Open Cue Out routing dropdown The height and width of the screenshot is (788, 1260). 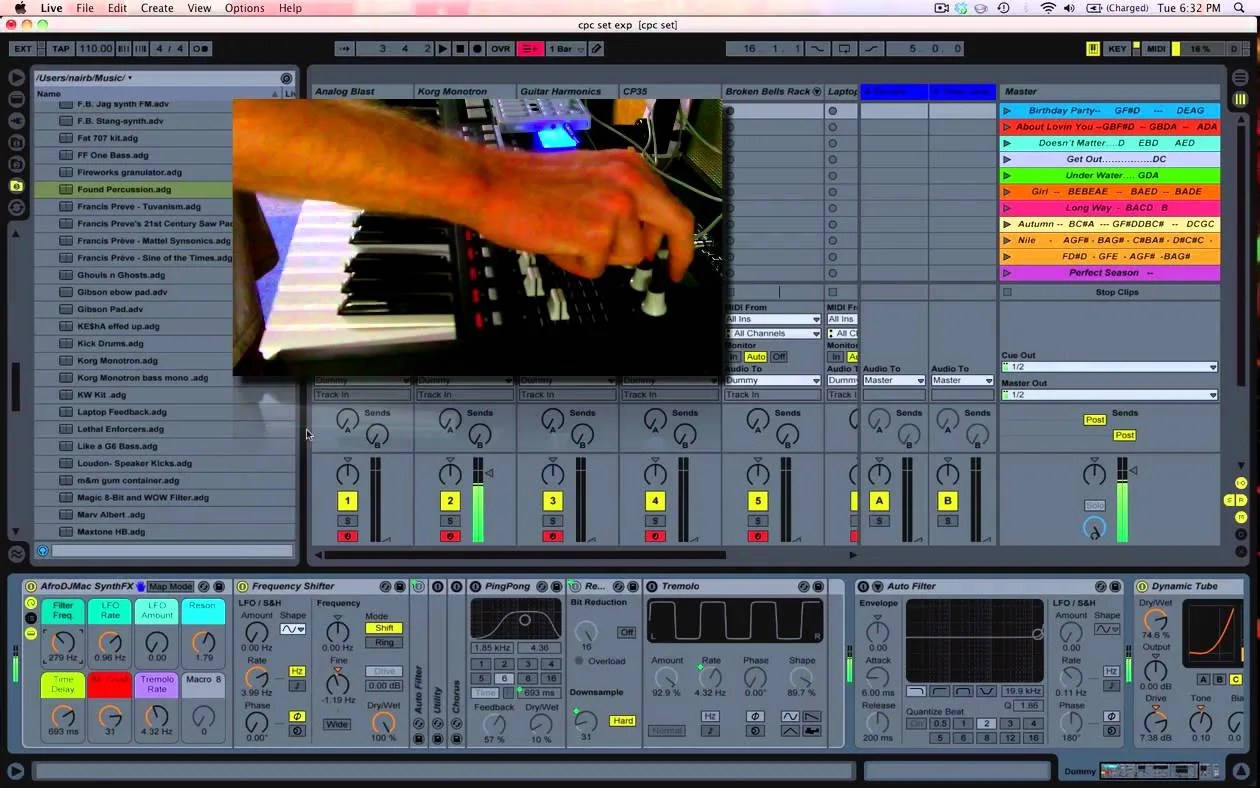tap(1110, 367)
